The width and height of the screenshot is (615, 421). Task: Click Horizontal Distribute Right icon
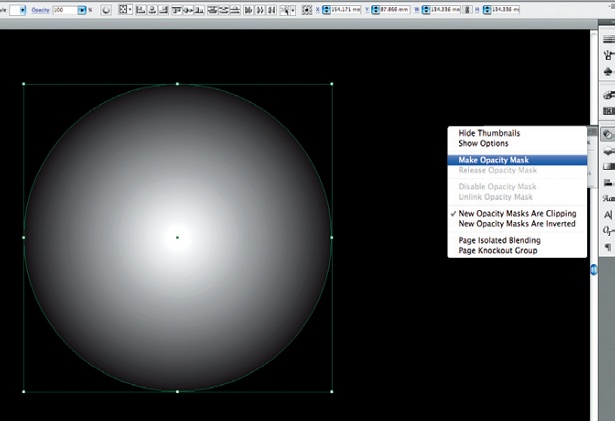pos(271,10)
